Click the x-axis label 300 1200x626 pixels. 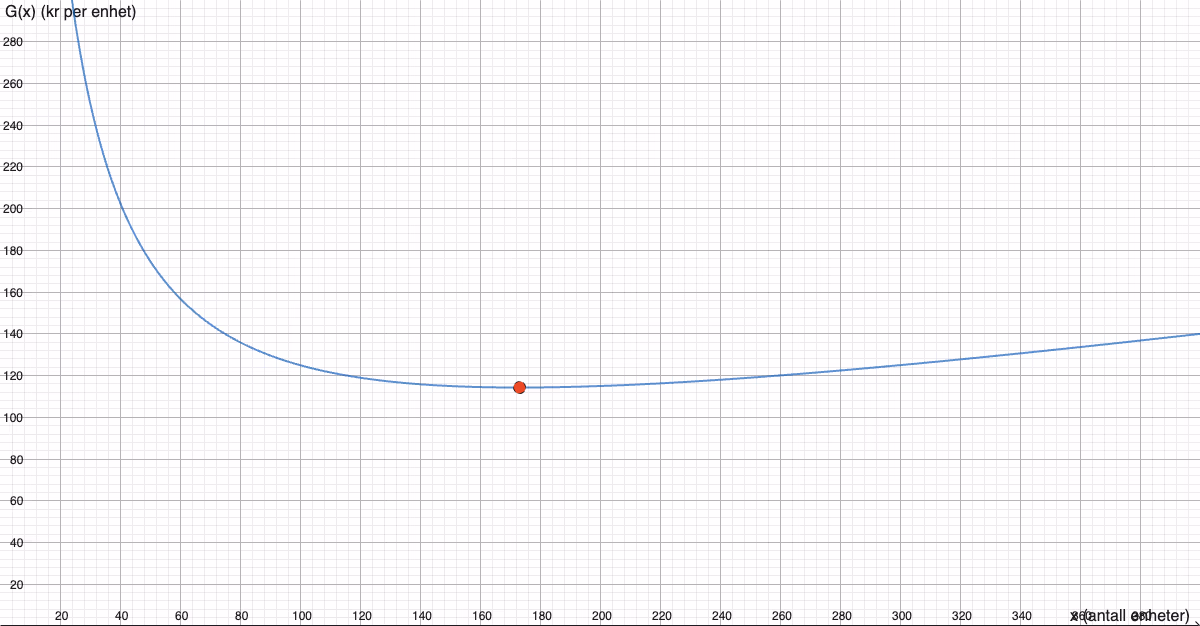(901, 615)
